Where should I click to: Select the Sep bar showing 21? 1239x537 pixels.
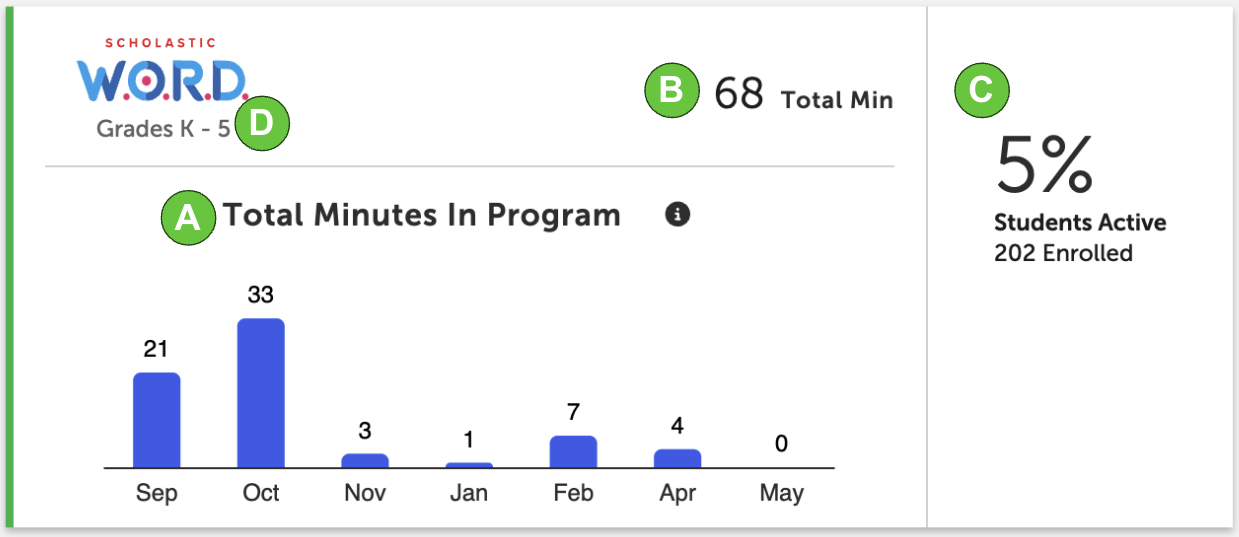tap(157, 420)
